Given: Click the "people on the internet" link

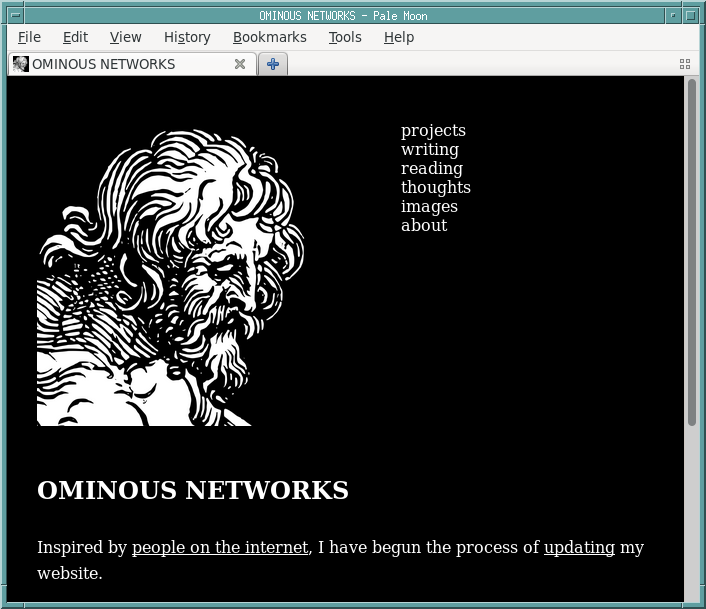Looking at the screenshot, I should tap(220, 548).
